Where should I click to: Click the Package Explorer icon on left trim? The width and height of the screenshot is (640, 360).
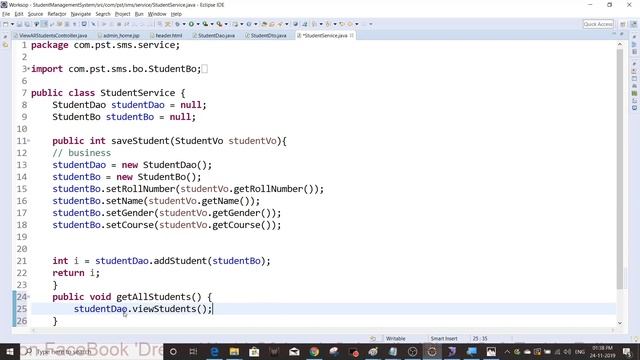[5, 45]
